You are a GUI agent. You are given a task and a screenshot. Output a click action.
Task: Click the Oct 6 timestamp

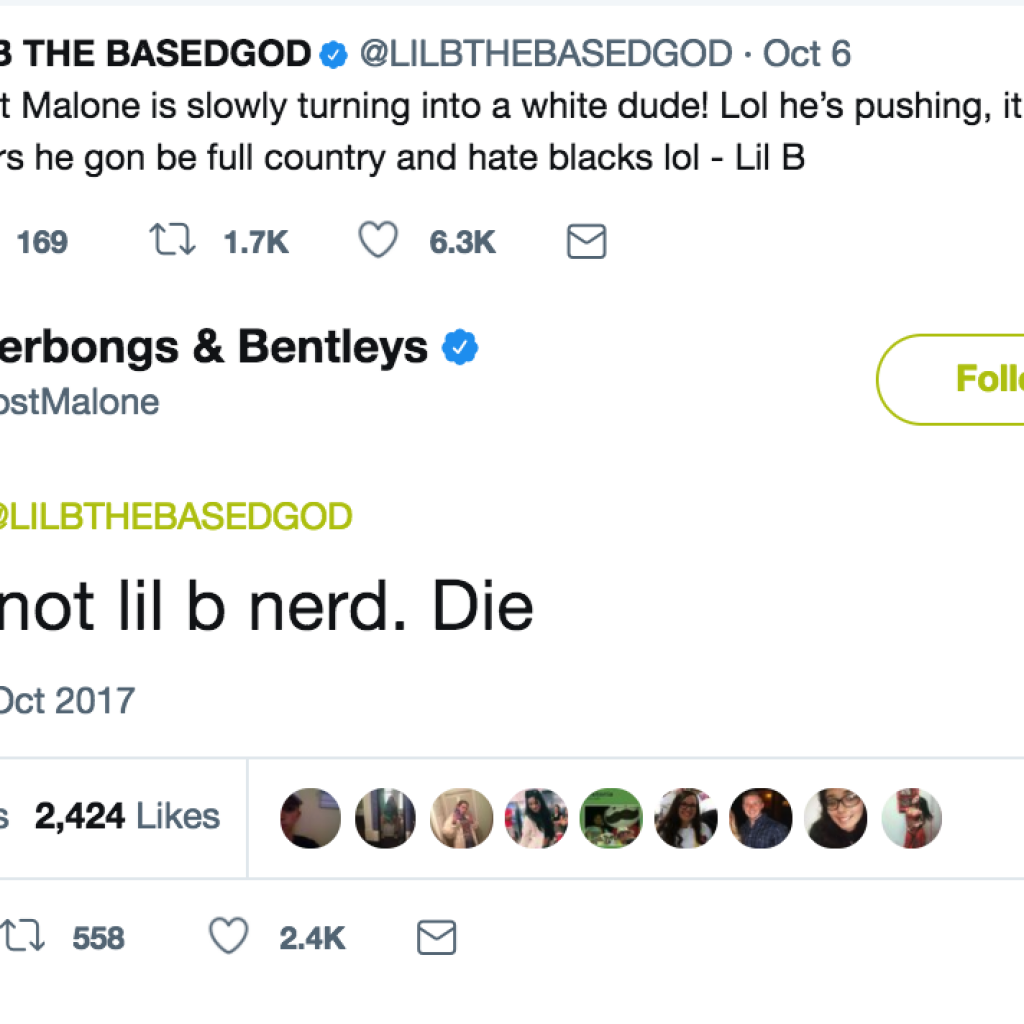point(807,54)
